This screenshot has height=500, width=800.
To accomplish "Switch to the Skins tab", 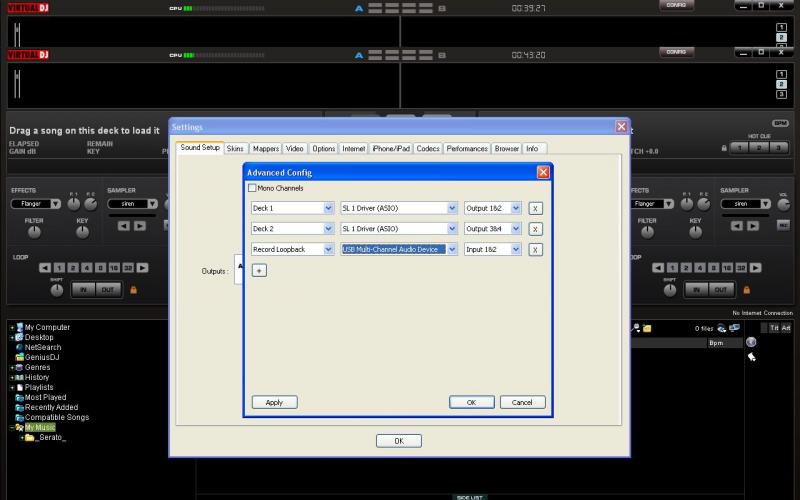I will pyautogui.click(x=235, y=148).
